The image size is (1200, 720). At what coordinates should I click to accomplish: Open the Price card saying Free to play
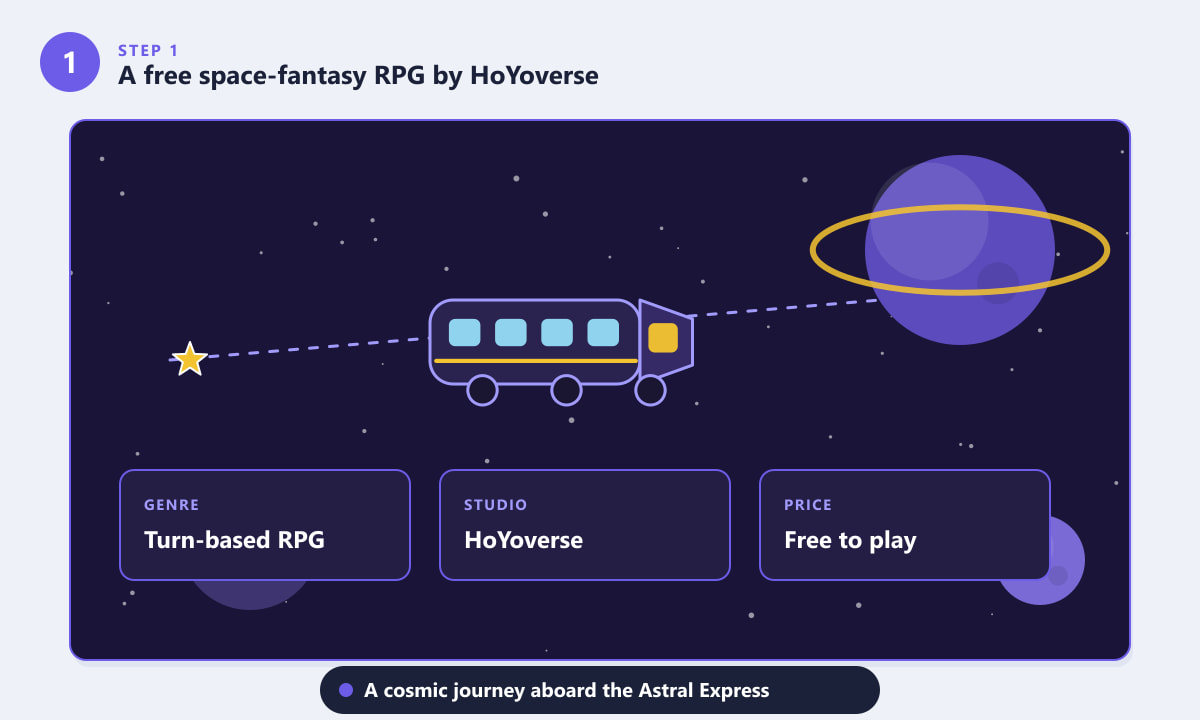[905, 525]
